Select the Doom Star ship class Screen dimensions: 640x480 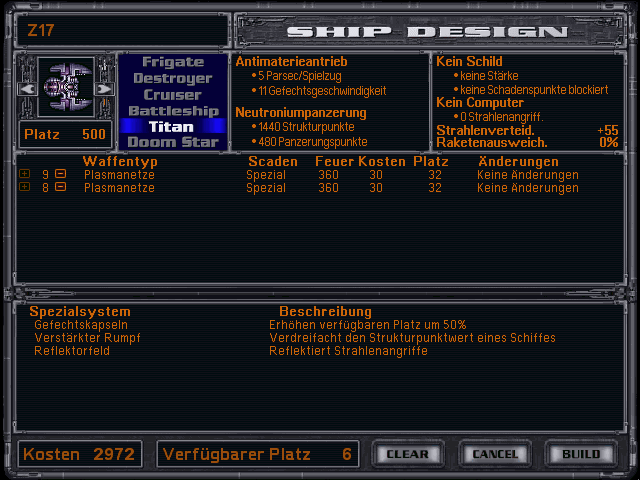(172, 142)
